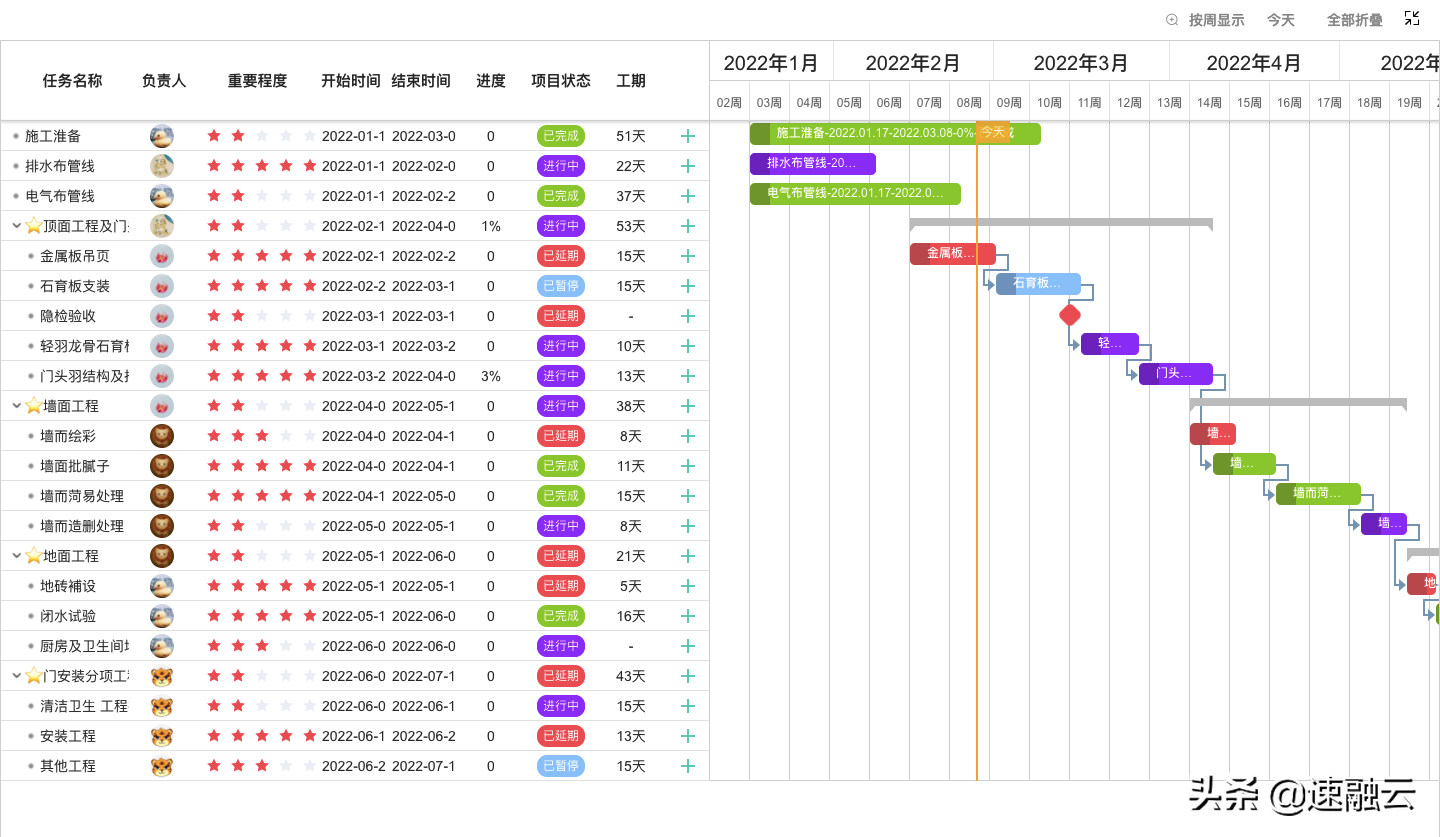
Task: Click the 已完成 status badge for 施工淮备
Action: [561, 136]
